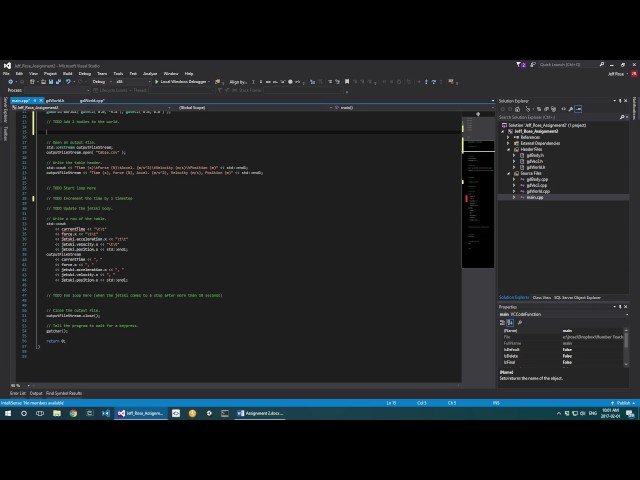
Task: Select gdWorld.cpp in Solution Explorer
Action: point(538,191)
